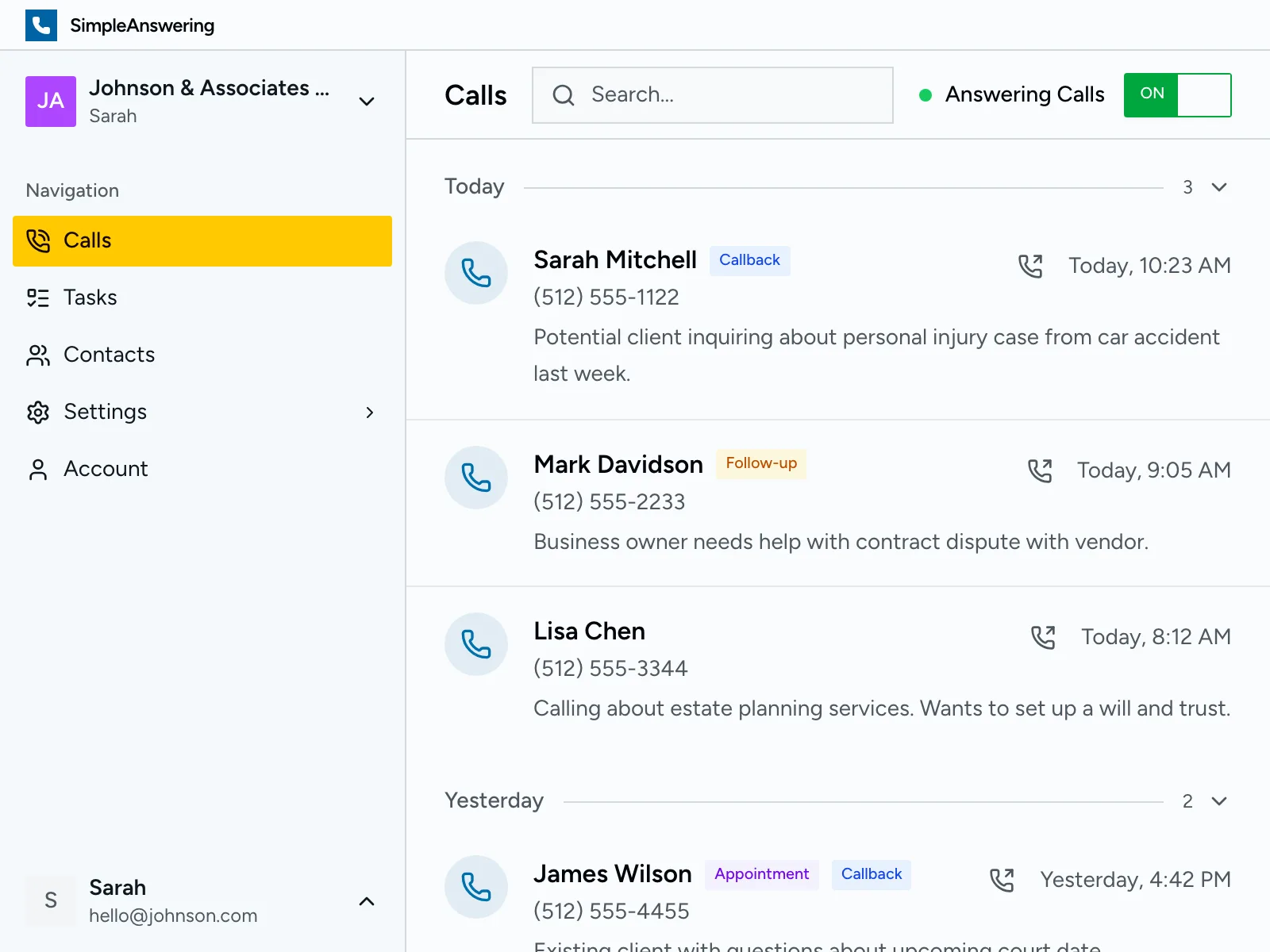The image size is (1270, 952).
Task: Click the Appointment tag on James Wilson
Action: click(x=761, y=874)
